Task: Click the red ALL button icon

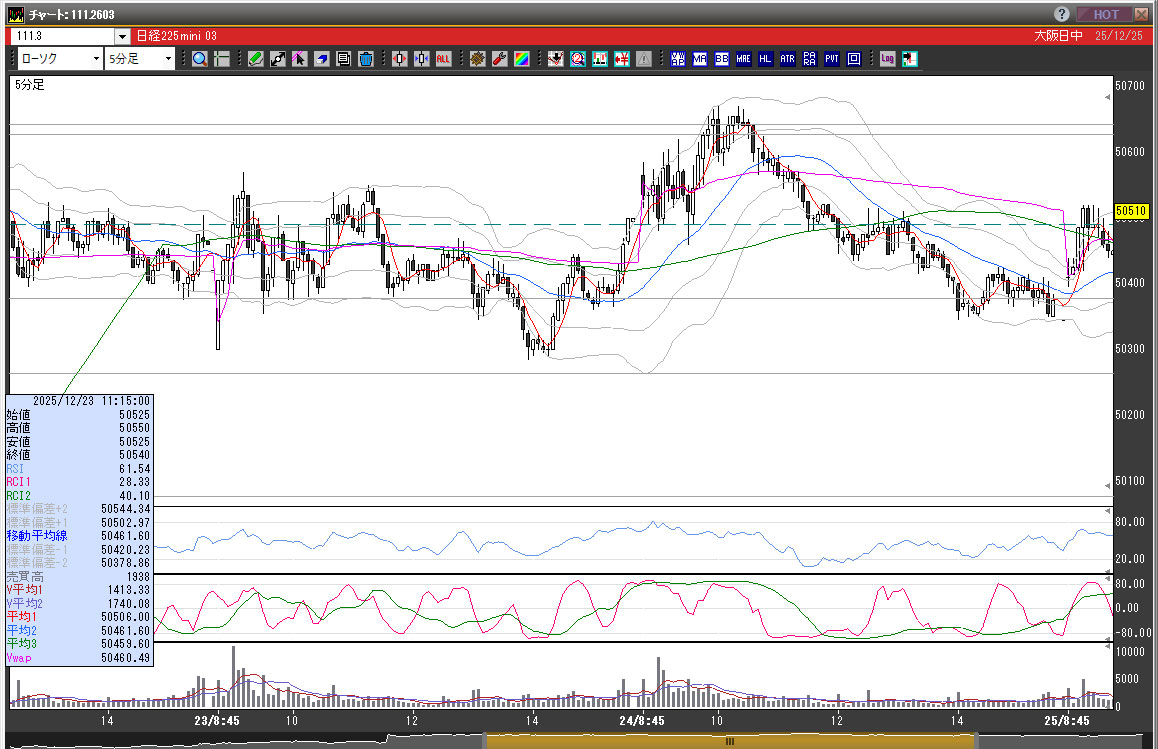Action: [443, 59]
